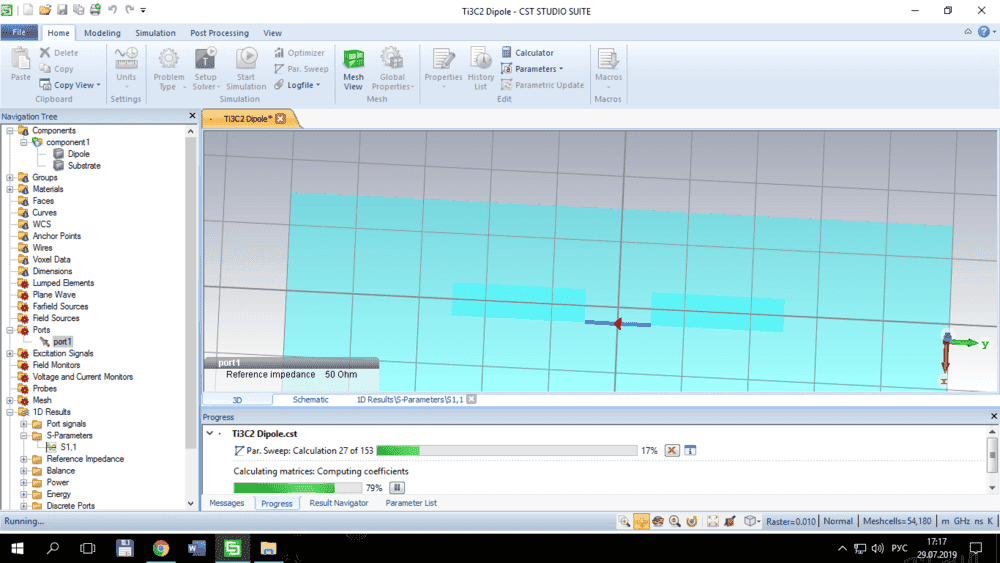
Task: Open the 1D Results S1,1 tab
Action: tap(409, 400)
